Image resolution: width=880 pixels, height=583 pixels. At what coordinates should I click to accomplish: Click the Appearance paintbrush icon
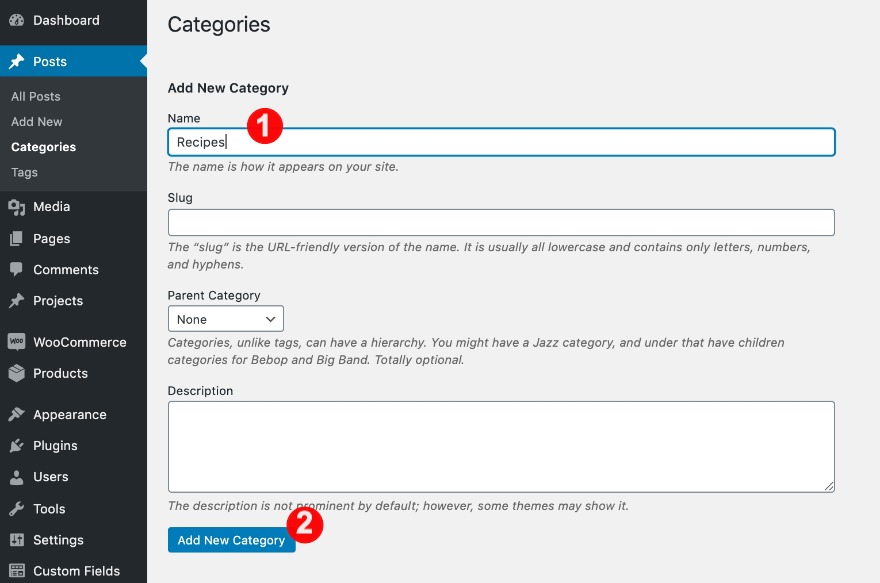[17, 415]
